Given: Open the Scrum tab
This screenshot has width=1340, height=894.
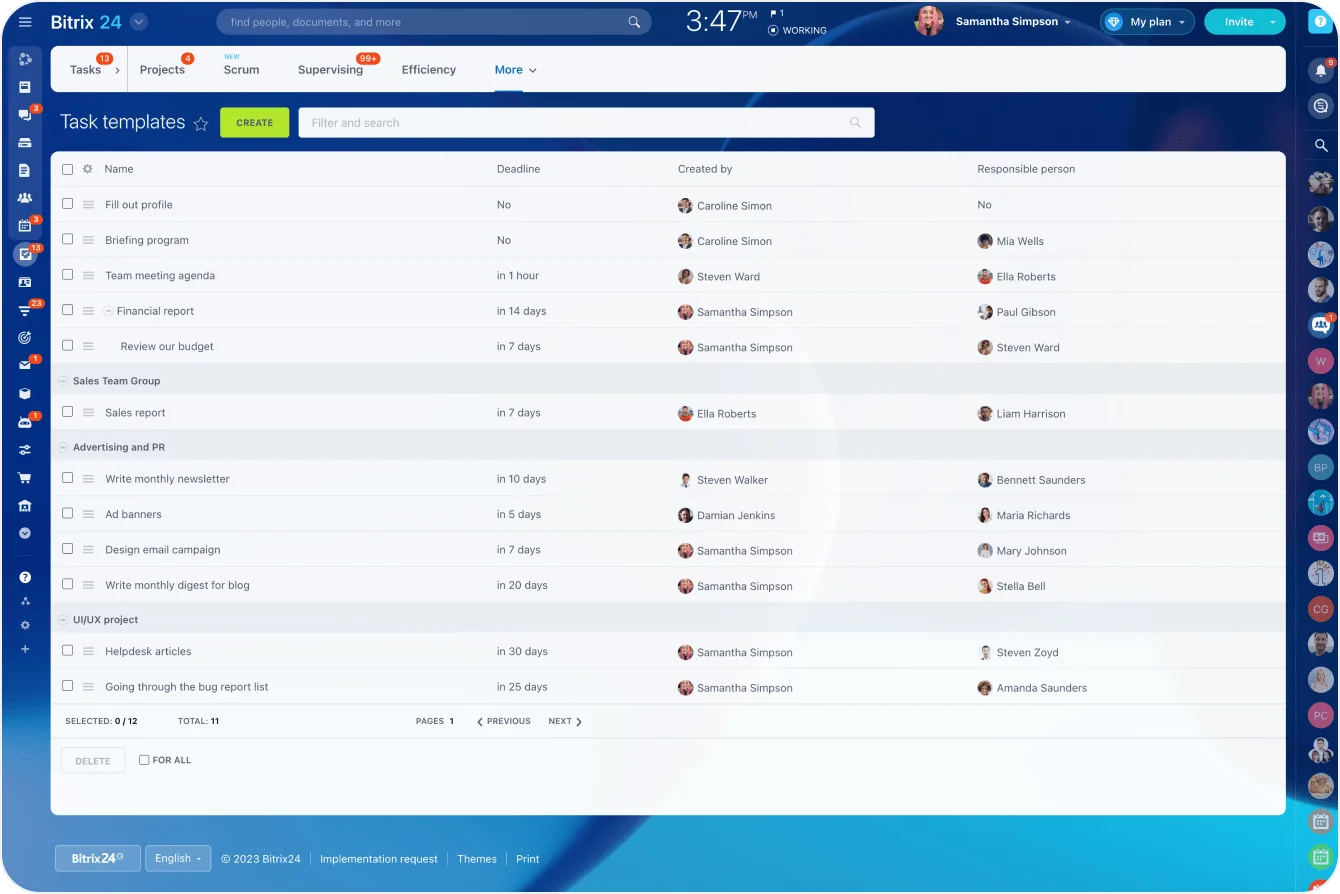Looking at the screenshot, I should (241, 70).
